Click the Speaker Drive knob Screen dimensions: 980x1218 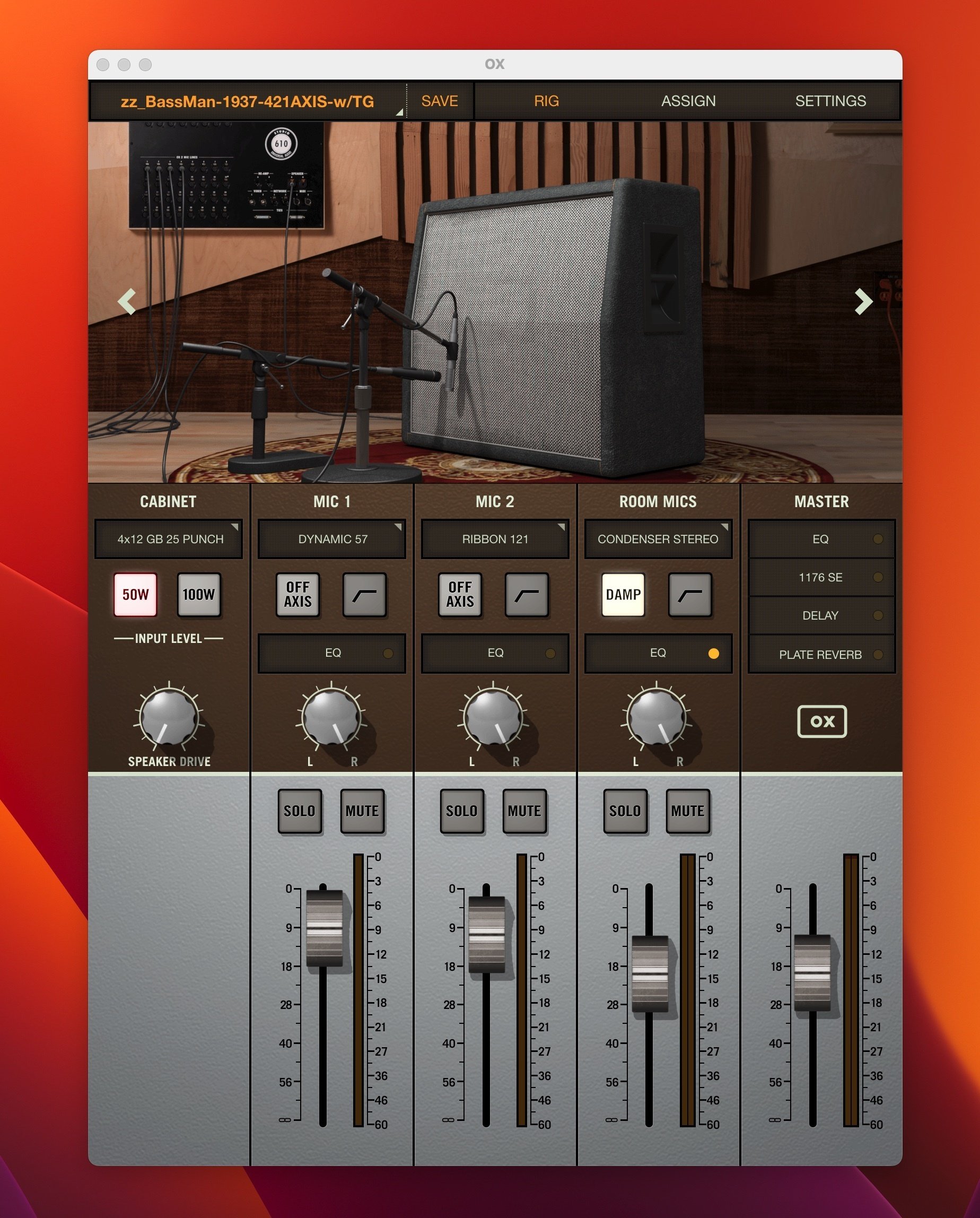[169, 717]
